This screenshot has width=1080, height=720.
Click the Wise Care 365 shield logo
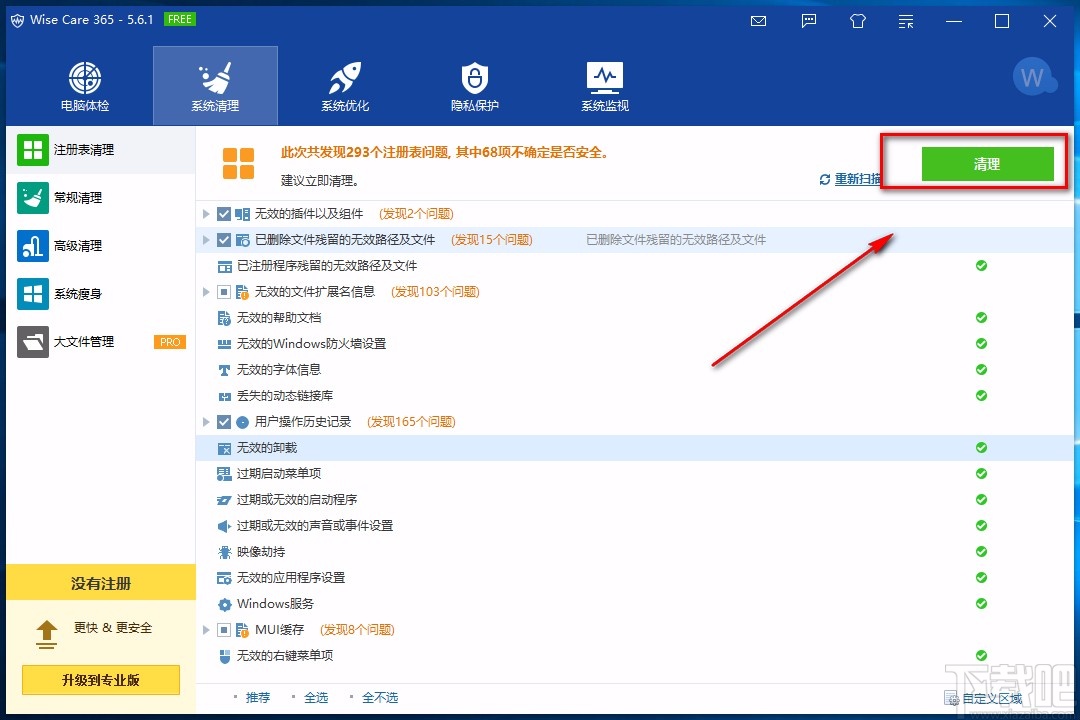pyautogui.click(x=18, y=21)
